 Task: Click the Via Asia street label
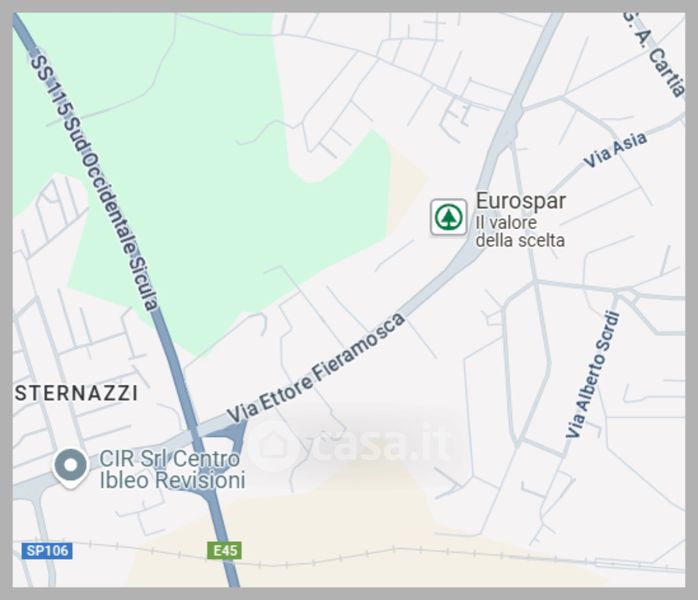(x=615, y=150)
